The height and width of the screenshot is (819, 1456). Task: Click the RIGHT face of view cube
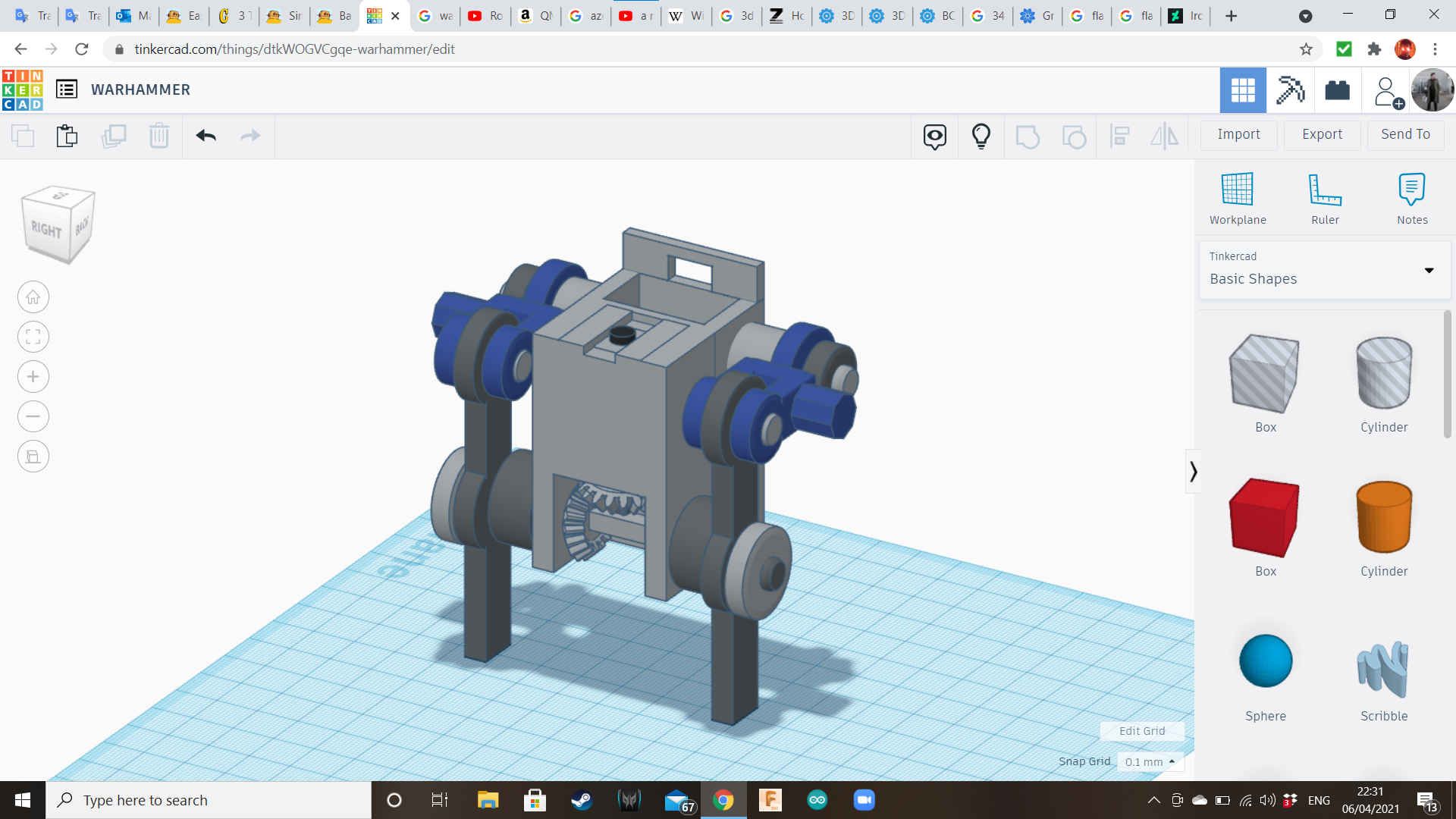[46, 229]
